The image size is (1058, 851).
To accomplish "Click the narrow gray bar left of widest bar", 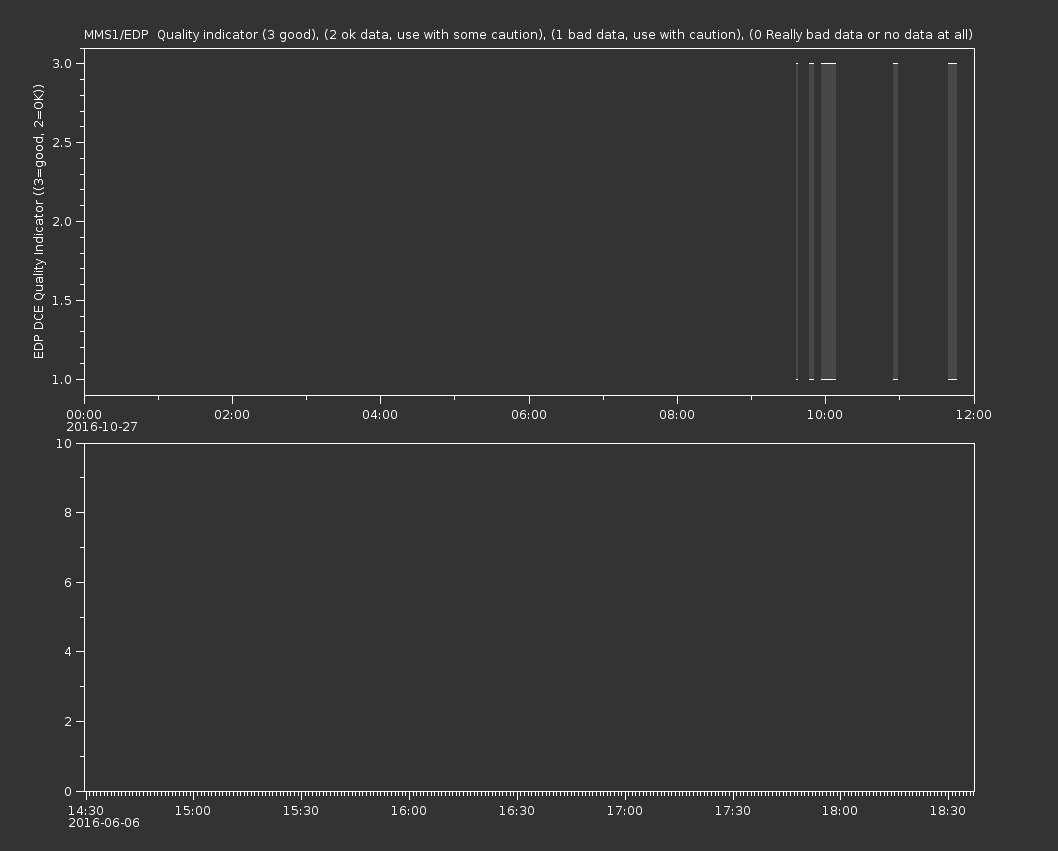I will pos(811,221).
